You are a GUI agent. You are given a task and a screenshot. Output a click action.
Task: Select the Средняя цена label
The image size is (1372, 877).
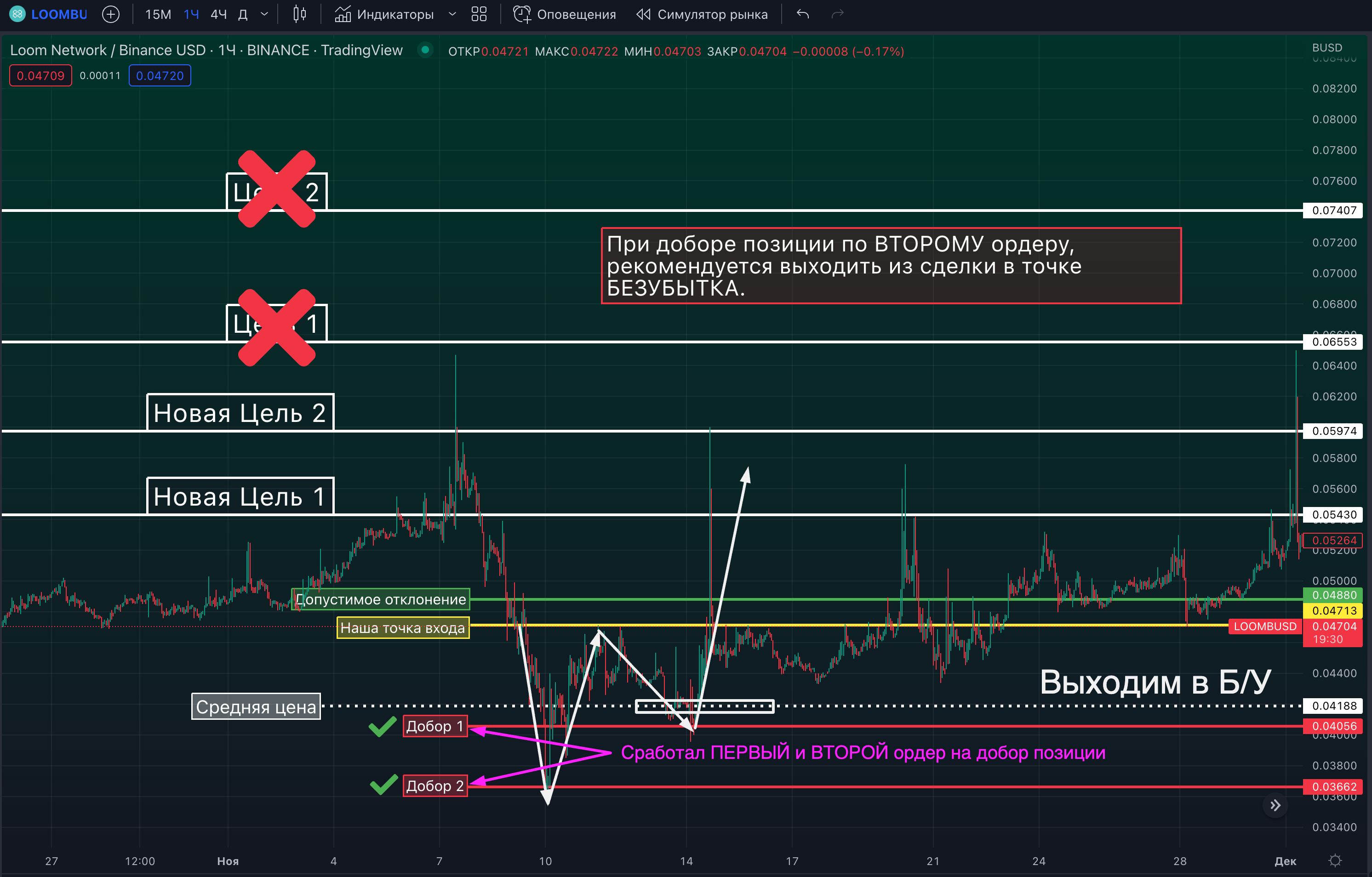pyautogui.click(x=256, y=706)
